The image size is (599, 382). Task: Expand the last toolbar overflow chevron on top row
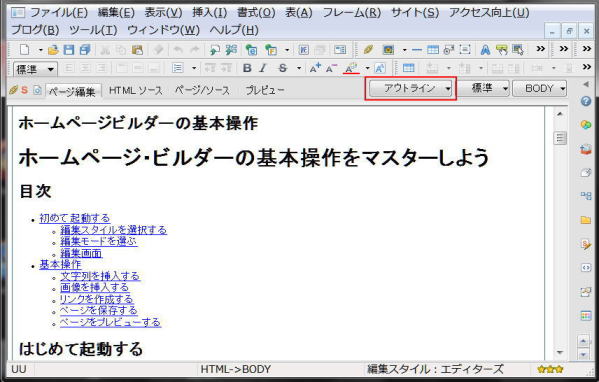click(587, 49)
